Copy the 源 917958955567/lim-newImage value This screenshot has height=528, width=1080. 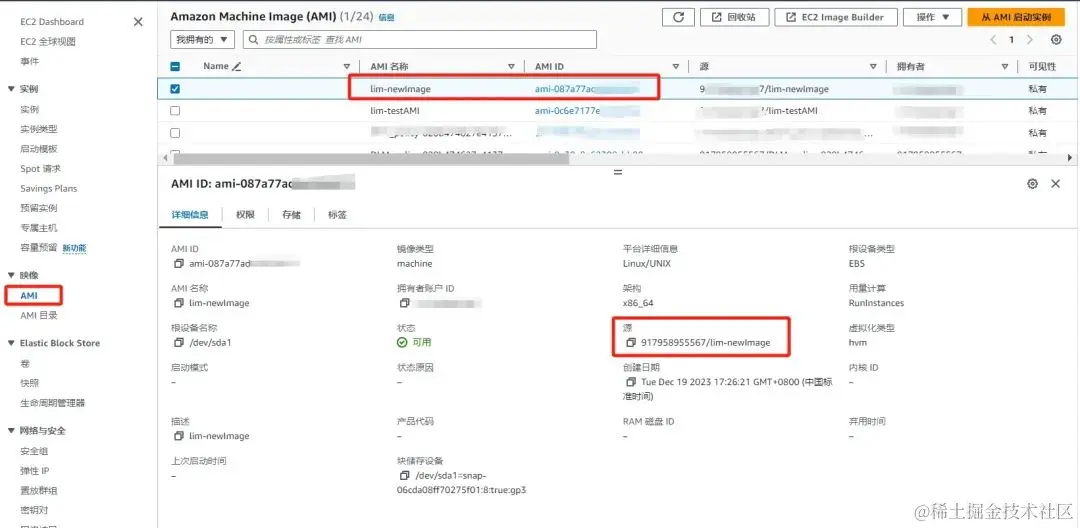coord(631,342)
